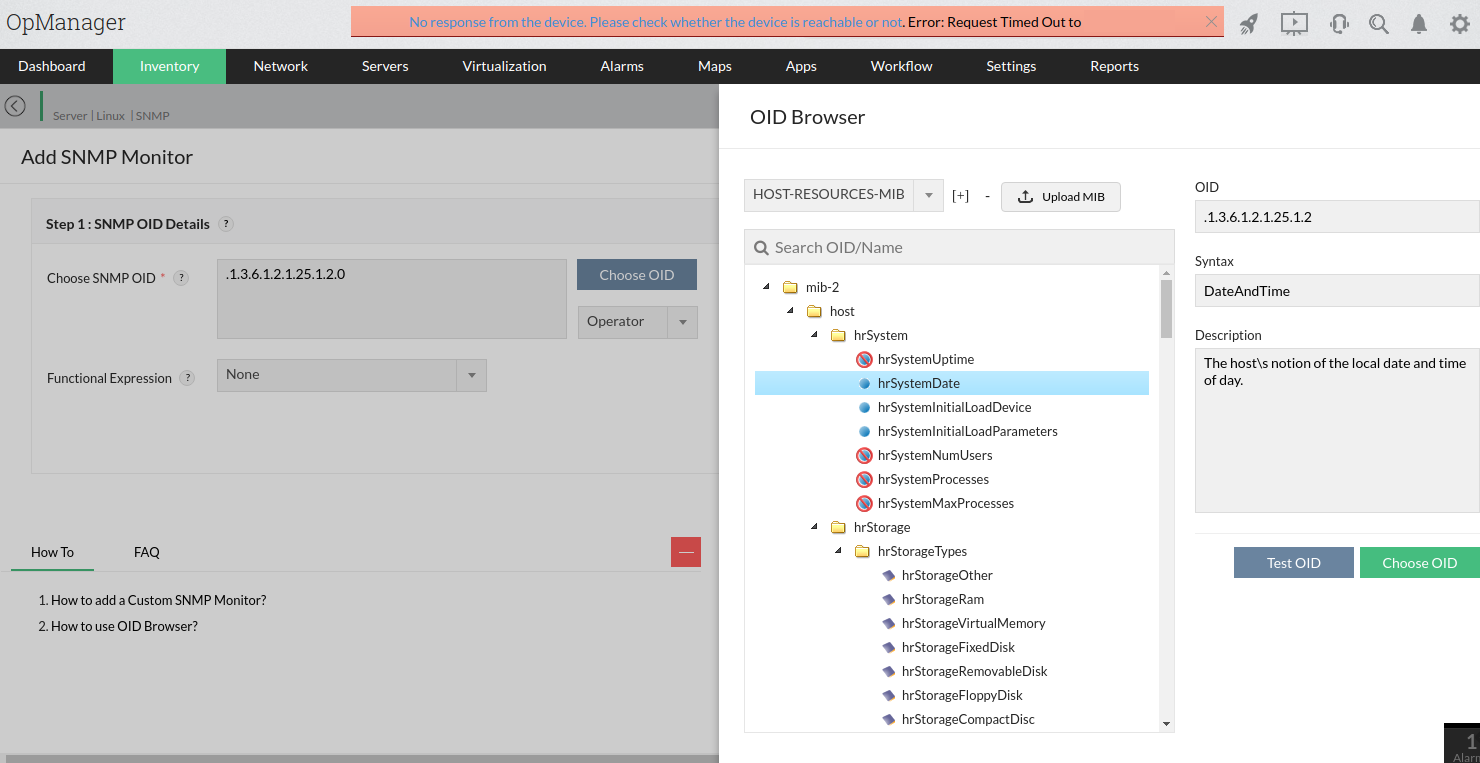Open the notifications bell icon

(x=1419, y=24)
